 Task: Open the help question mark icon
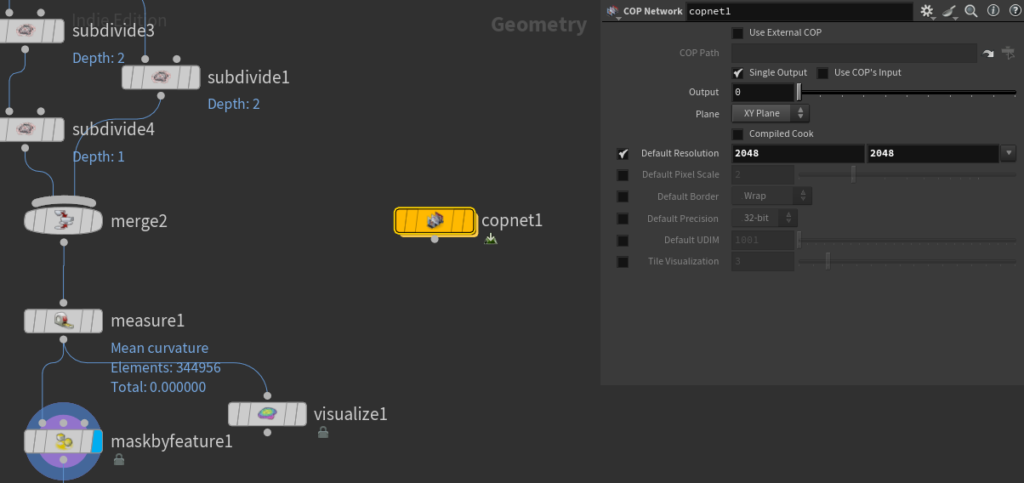(1011, 11)
